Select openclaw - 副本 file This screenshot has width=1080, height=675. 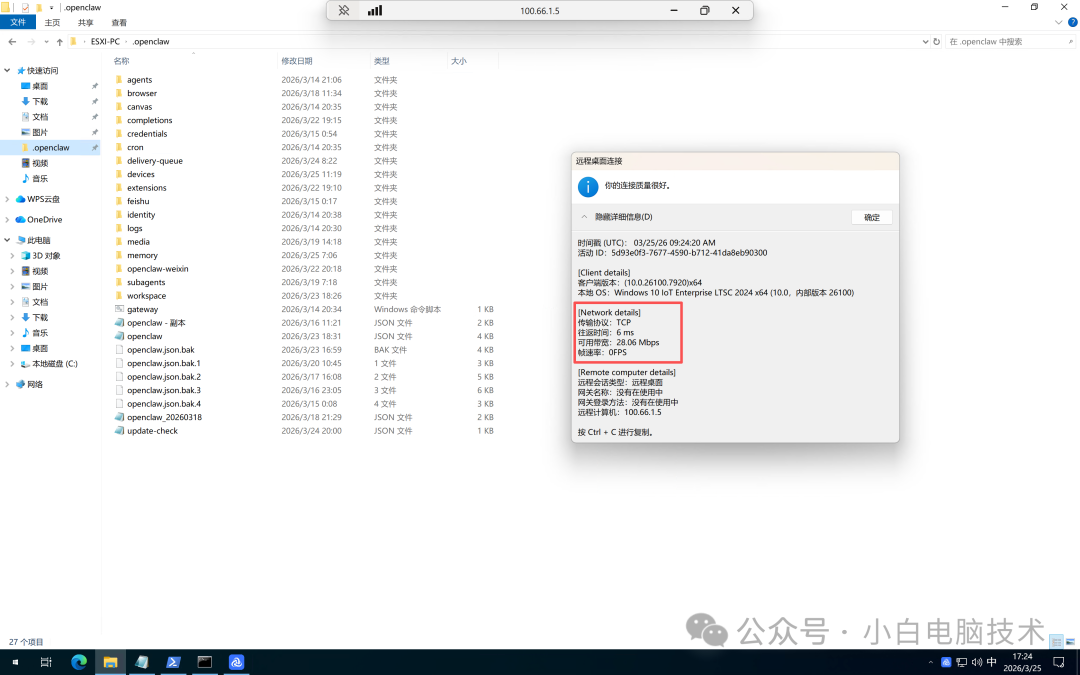tap(156, 323)
